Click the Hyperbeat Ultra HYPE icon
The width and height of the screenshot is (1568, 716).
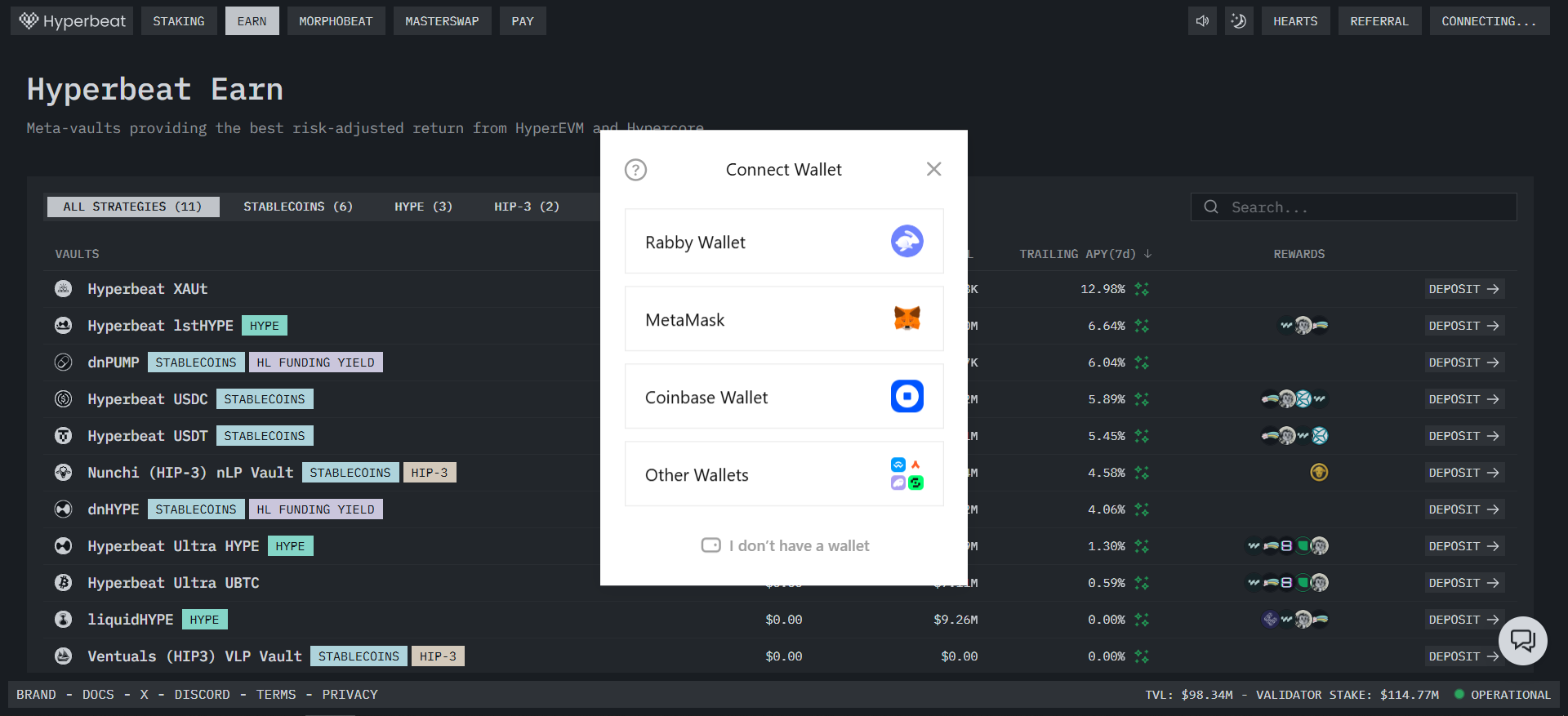(63, 545)
